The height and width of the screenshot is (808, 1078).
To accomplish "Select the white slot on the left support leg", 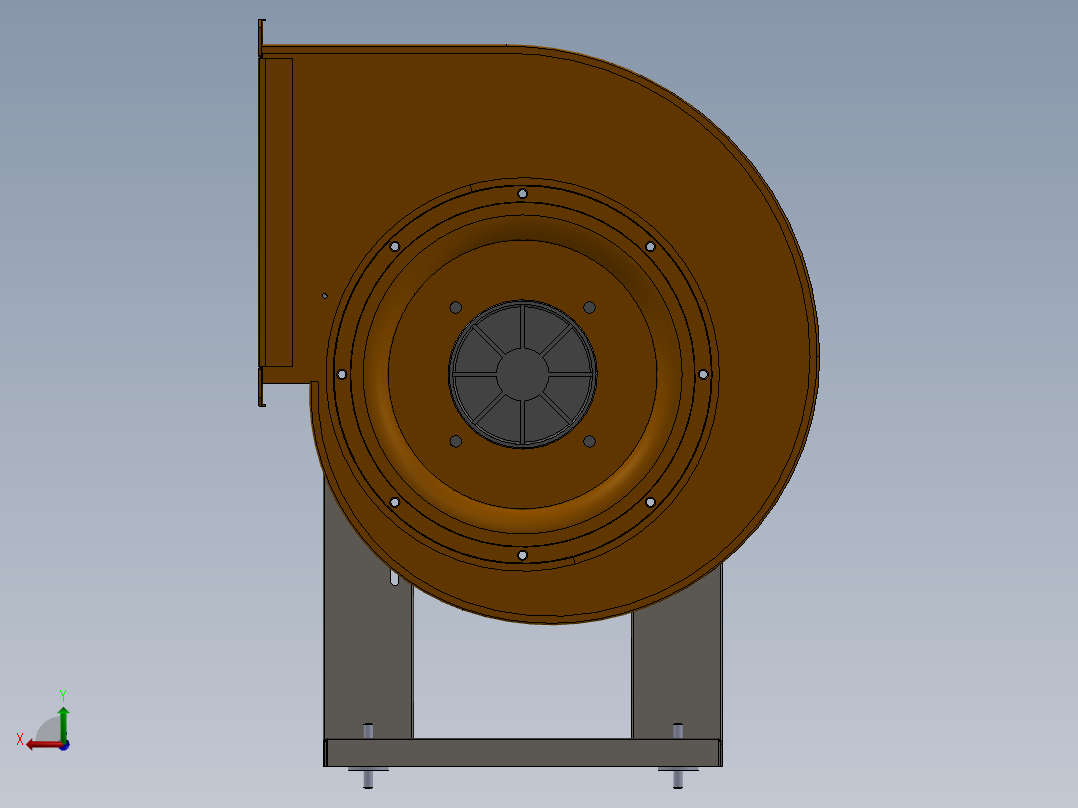I will (x=395, y=577).
